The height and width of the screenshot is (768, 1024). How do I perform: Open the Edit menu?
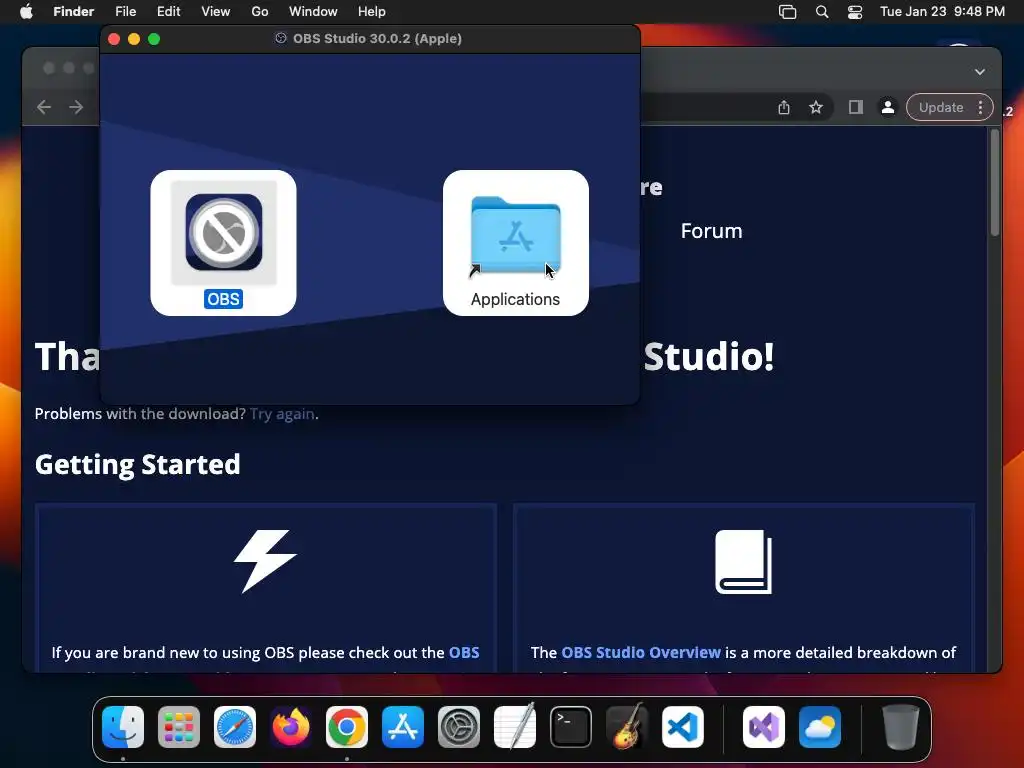[168, 12]
